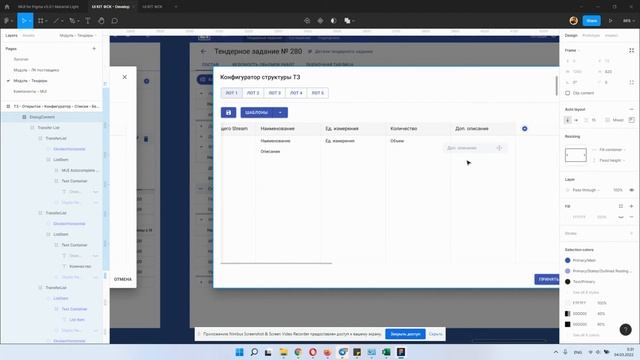The height and width of the screenshot is (360, 640).
Task: Select the Move tool
Action: tap(25, 20)
